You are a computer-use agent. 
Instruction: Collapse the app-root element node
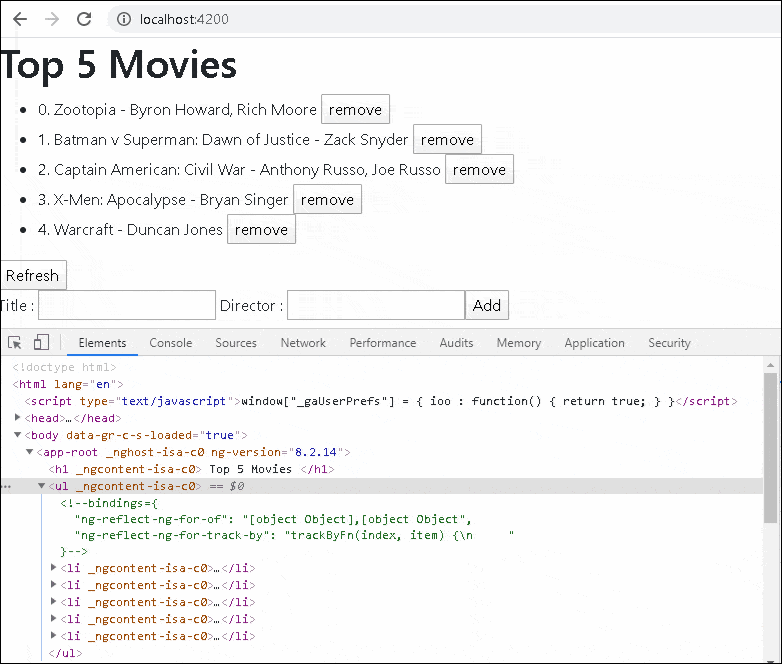coord(29,451)
